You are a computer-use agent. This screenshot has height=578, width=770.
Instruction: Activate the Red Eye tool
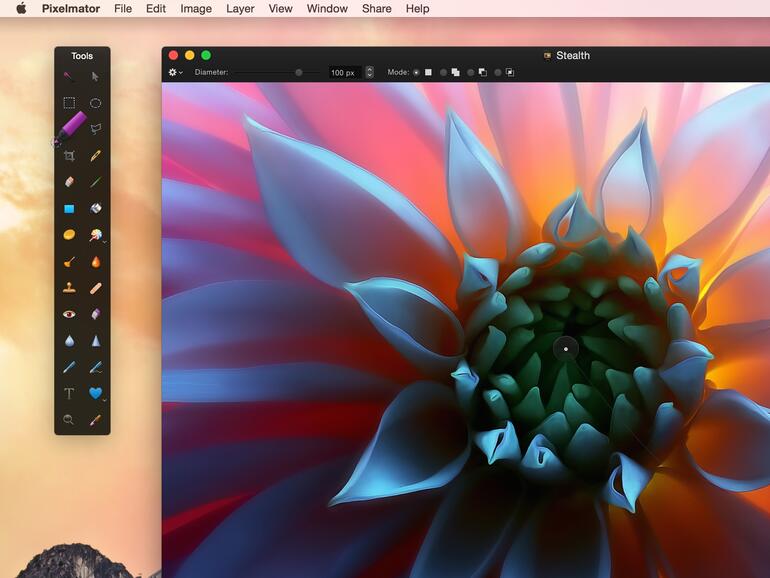click(69, 314)
